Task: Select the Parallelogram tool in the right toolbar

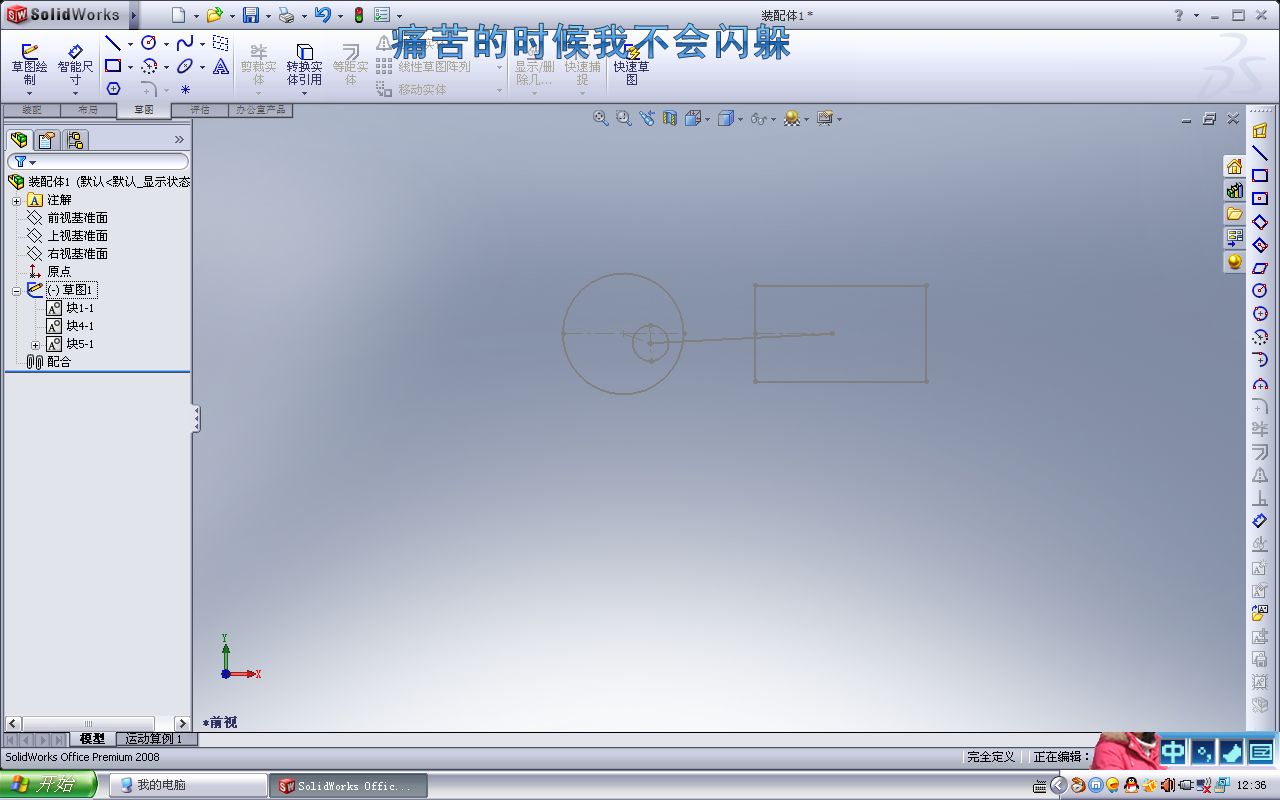Action: click(1260, 267)
